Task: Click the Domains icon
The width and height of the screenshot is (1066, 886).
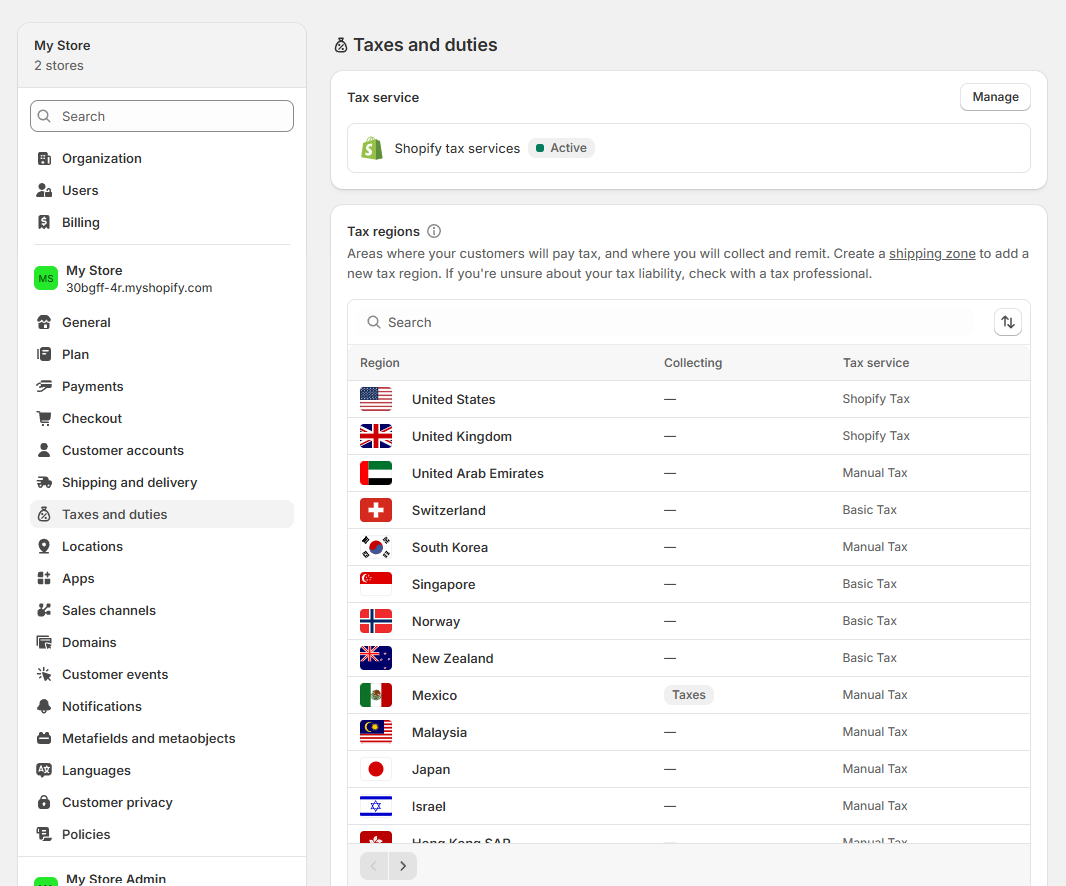Action: (44, 642)
